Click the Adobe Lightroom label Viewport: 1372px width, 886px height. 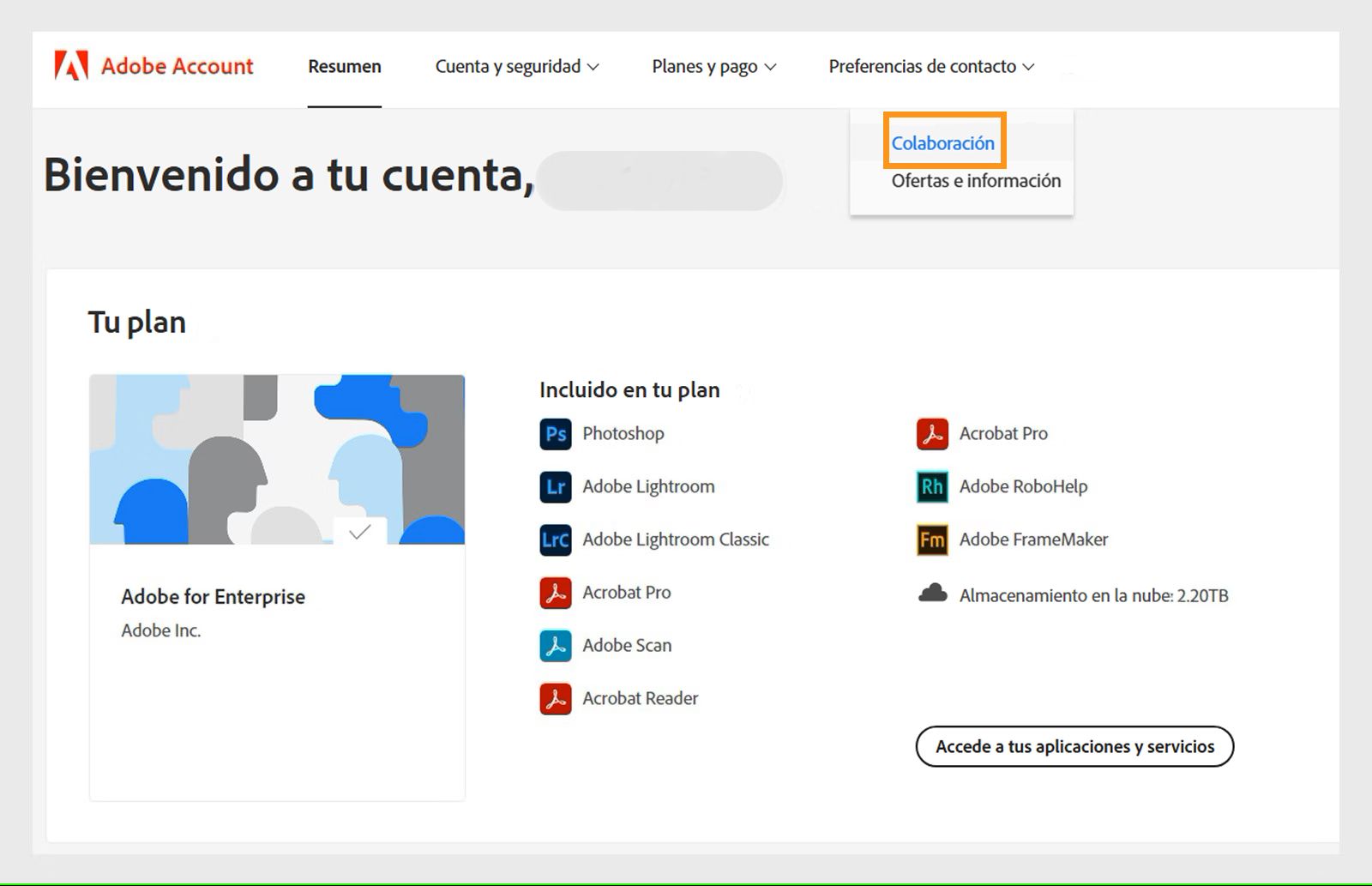[648, 487]
